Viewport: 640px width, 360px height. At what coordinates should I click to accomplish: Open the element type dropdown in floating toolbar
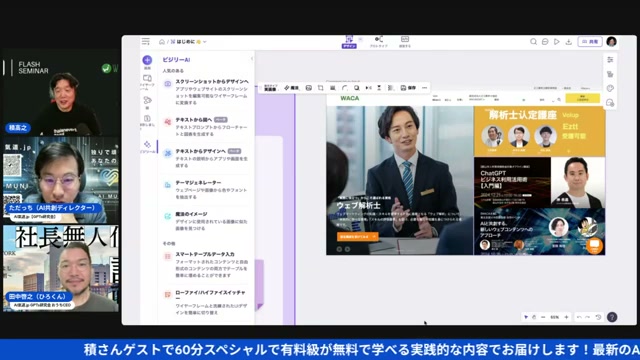270,88
